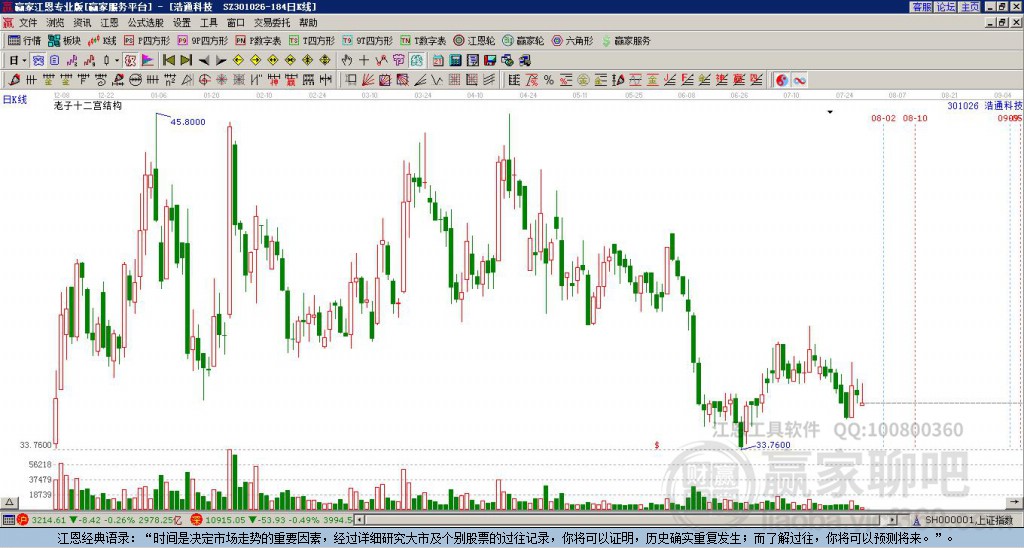Open the 板块 sector view
This screenshot has height=548, width=1024.
[65, 40]
